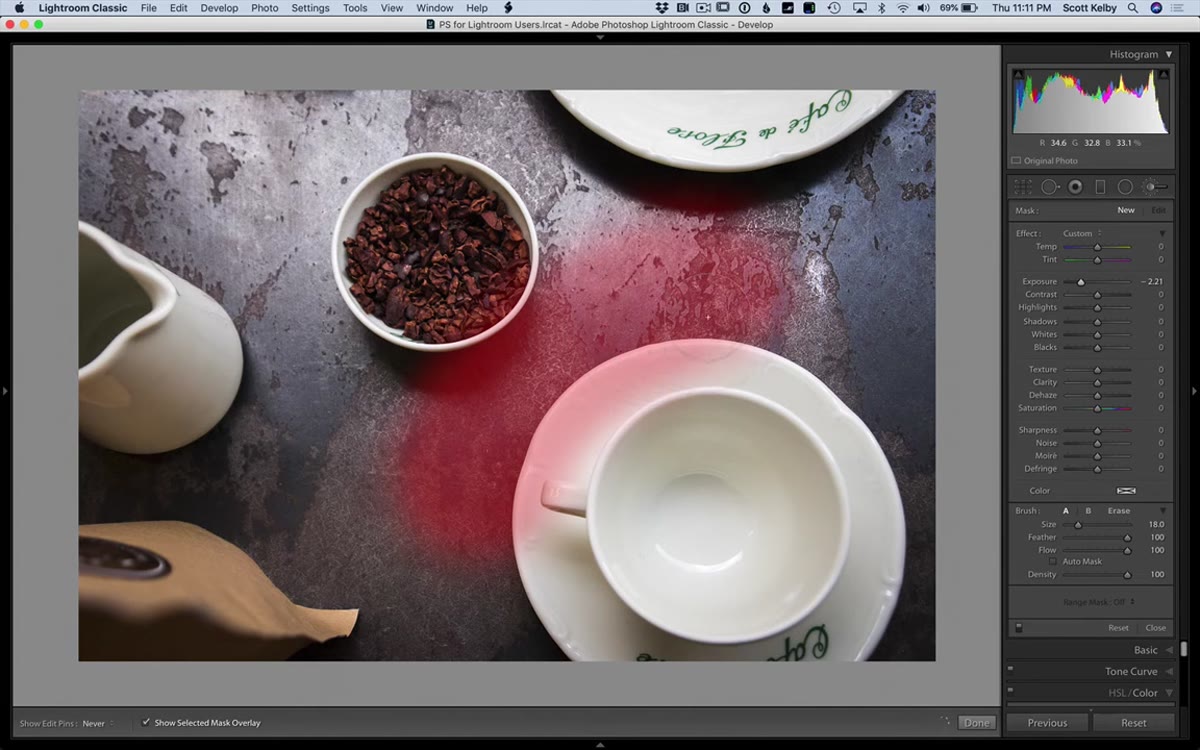Select the Graduated Filter tool
Image resolution: width=1200 pixels, height=750 pixels.
1100,187
